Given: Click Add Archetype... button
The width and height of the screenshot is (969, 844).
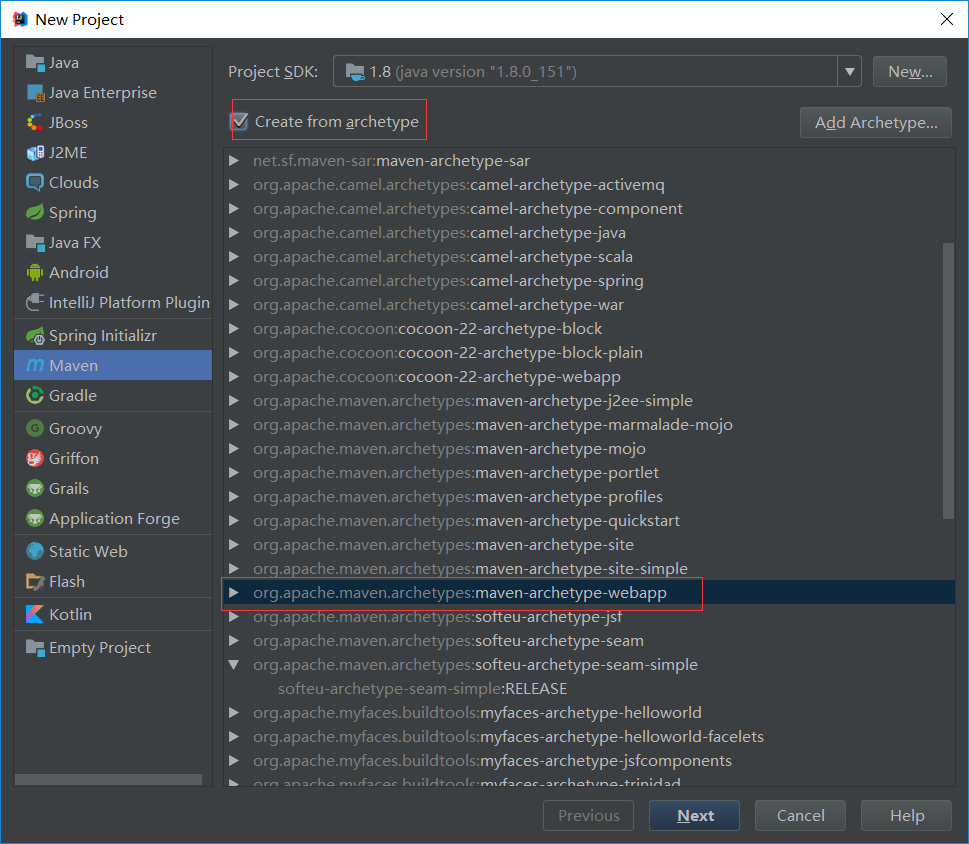Looking at the screenshot, I should (x=876, y=122).
